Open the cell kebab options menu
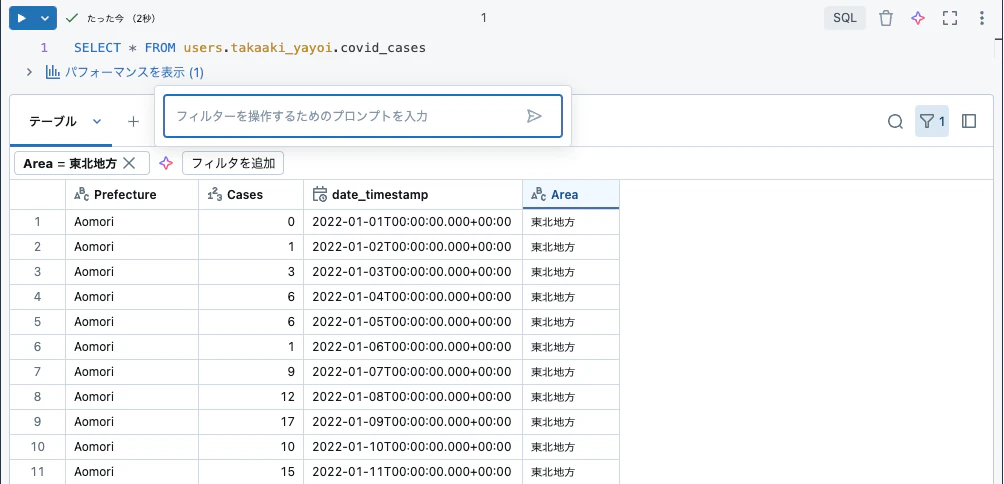This screenshot has width=1004, height=484. coord(982,18)
